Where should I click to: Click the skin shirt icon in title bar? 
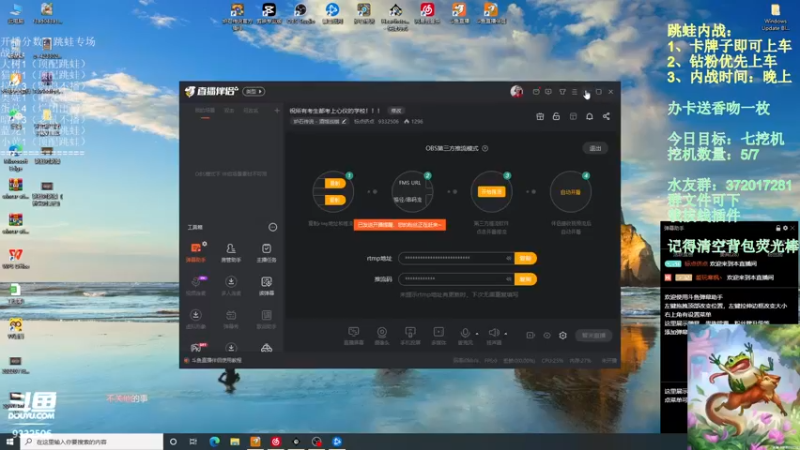562,92
